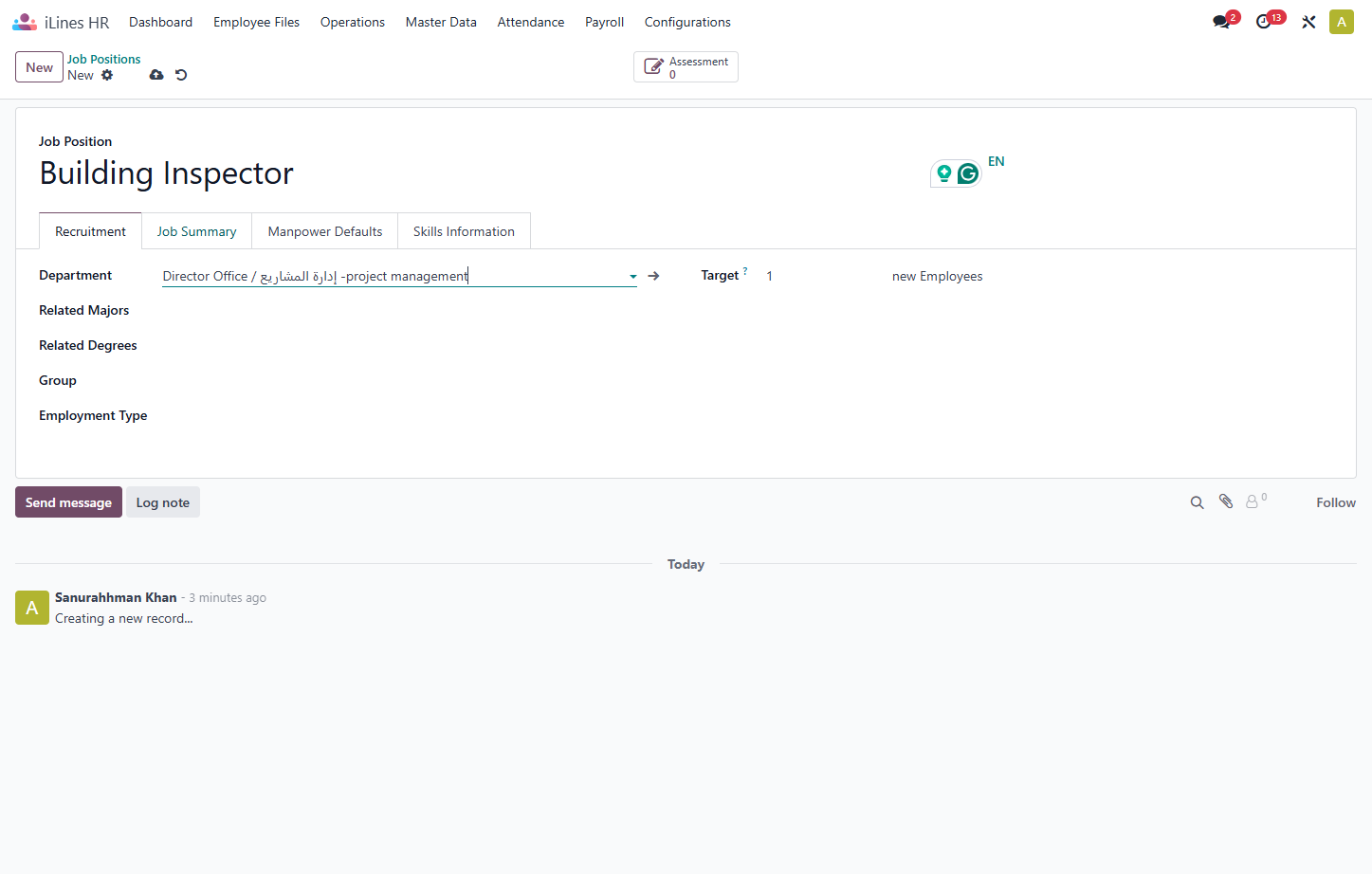Click the New button
Image resolution: width=1372 pixels, height=874 pixels.
[x=39, y=67]
